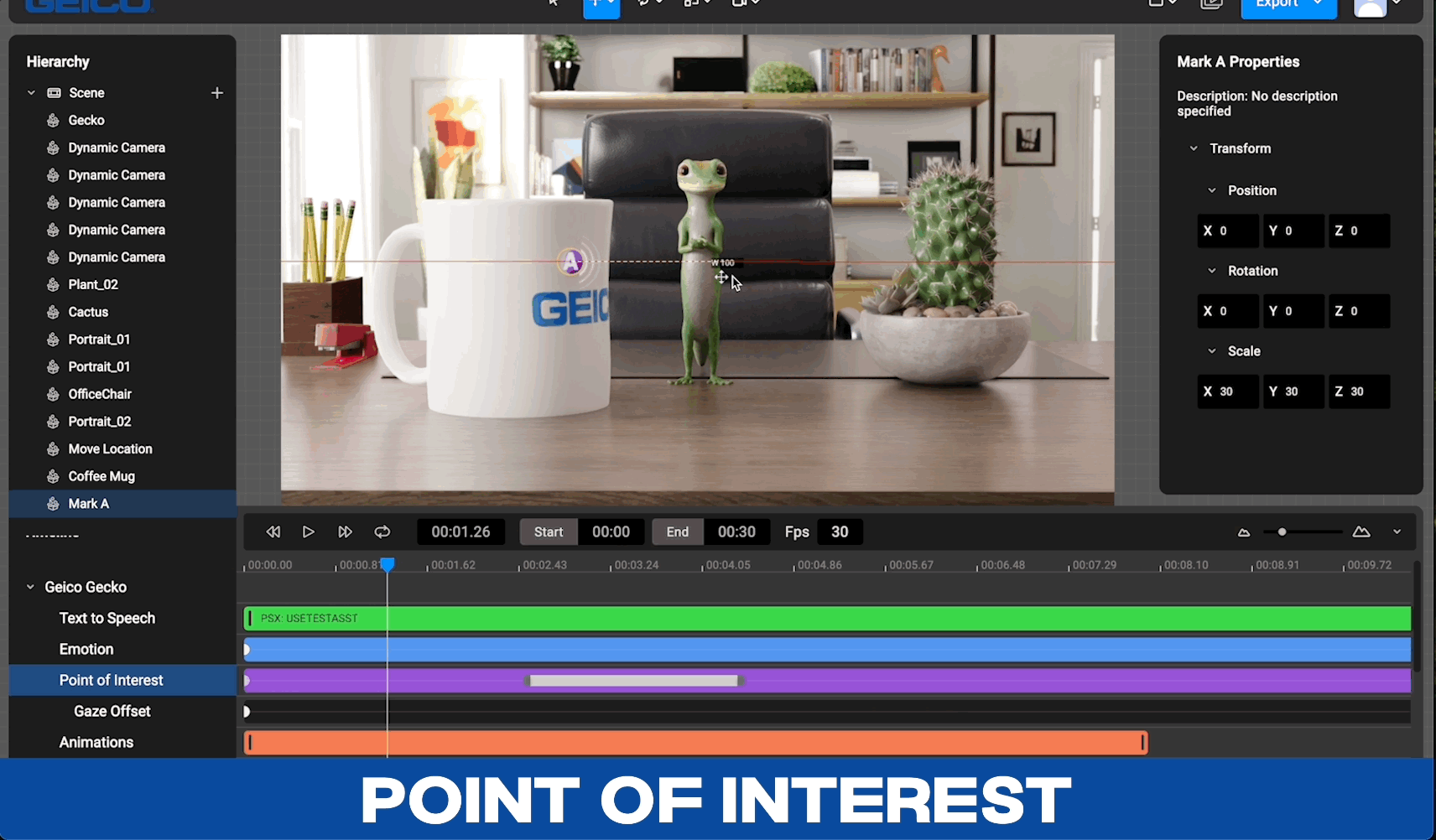Collapse the Rotation section
1436x840 pixels.
(1211, 271)
